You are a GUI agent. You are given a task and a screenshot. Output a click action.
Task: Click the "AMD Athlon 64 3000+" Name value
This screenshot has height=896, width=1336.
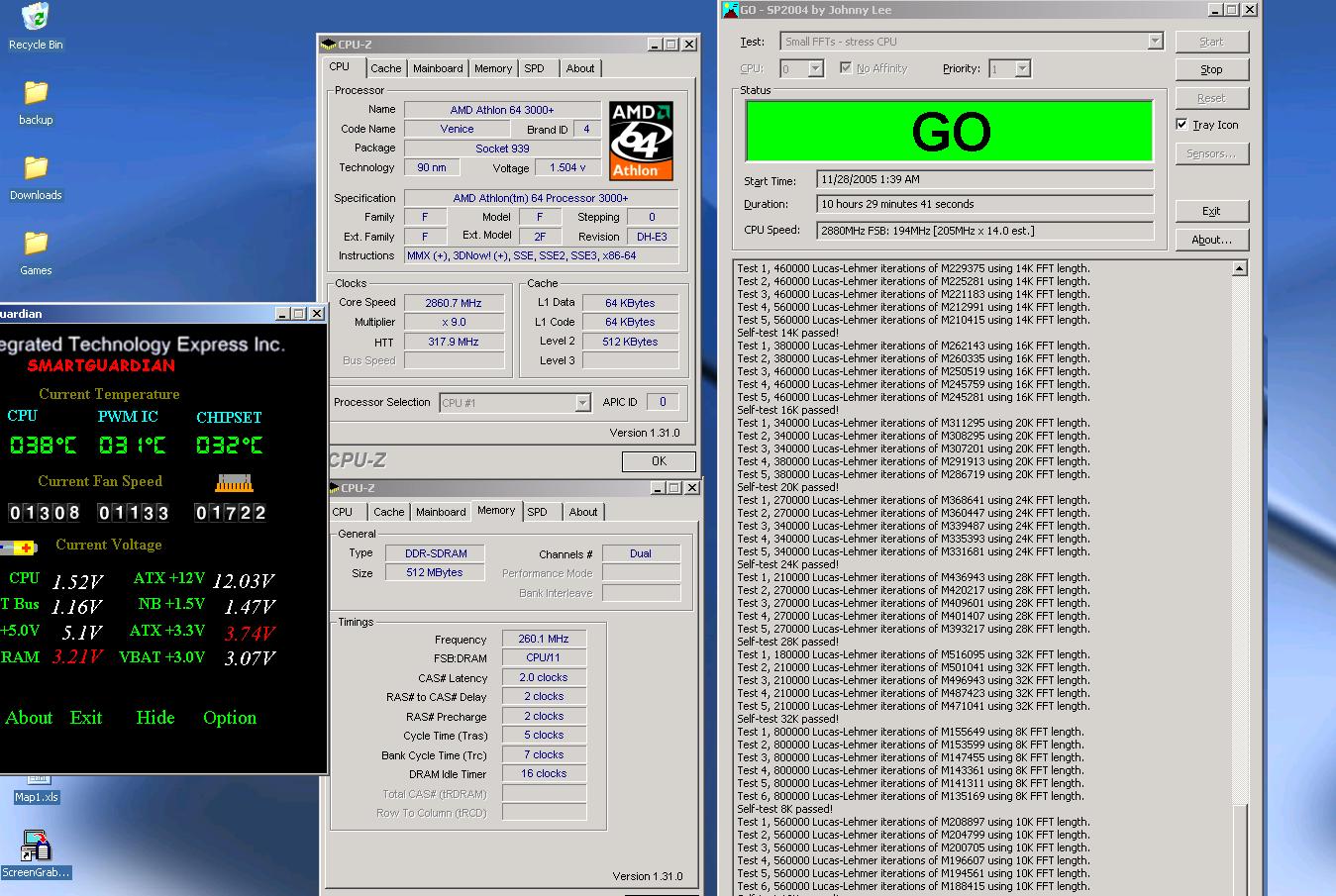[502, 110]
